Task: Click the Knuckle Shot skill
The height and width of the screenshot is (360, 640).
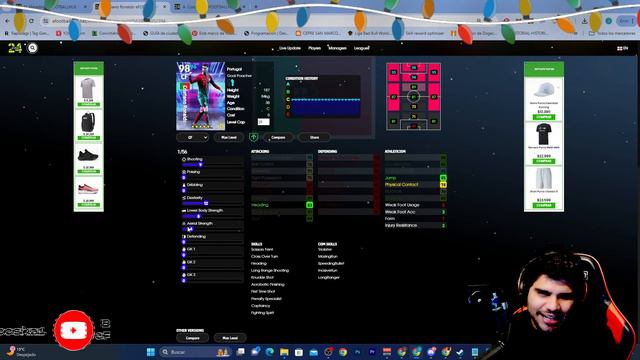Action: click(262, 278)
